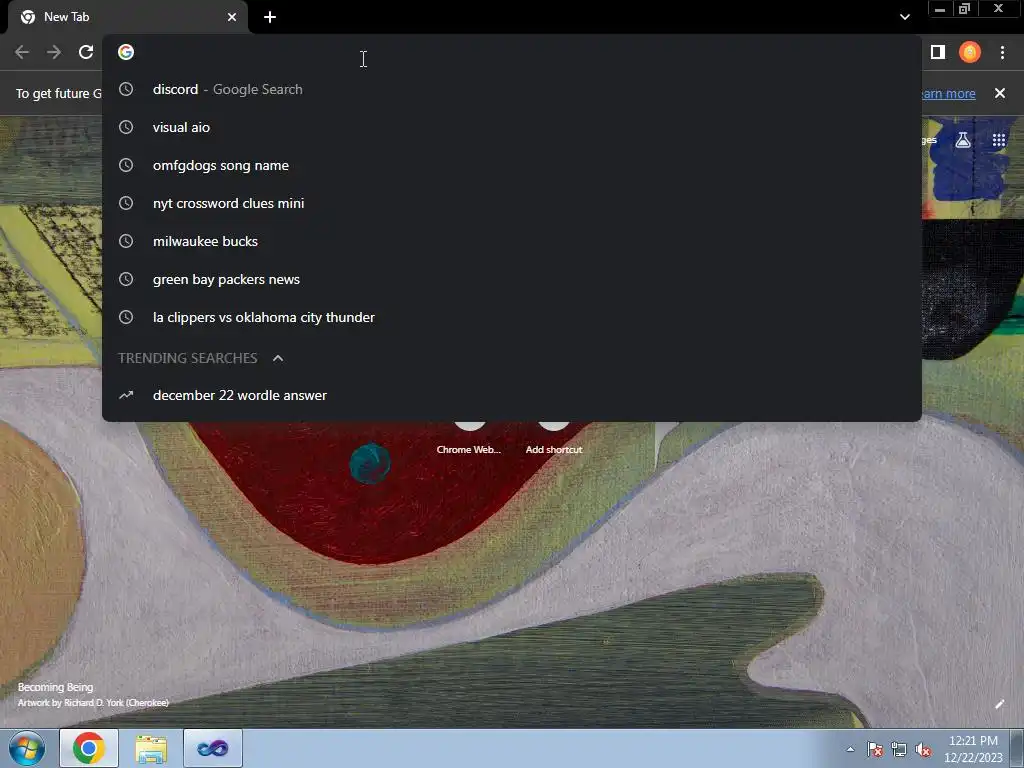Close the New Tab tab
The width and height of the screenshot is (1024, 768).
232,17
